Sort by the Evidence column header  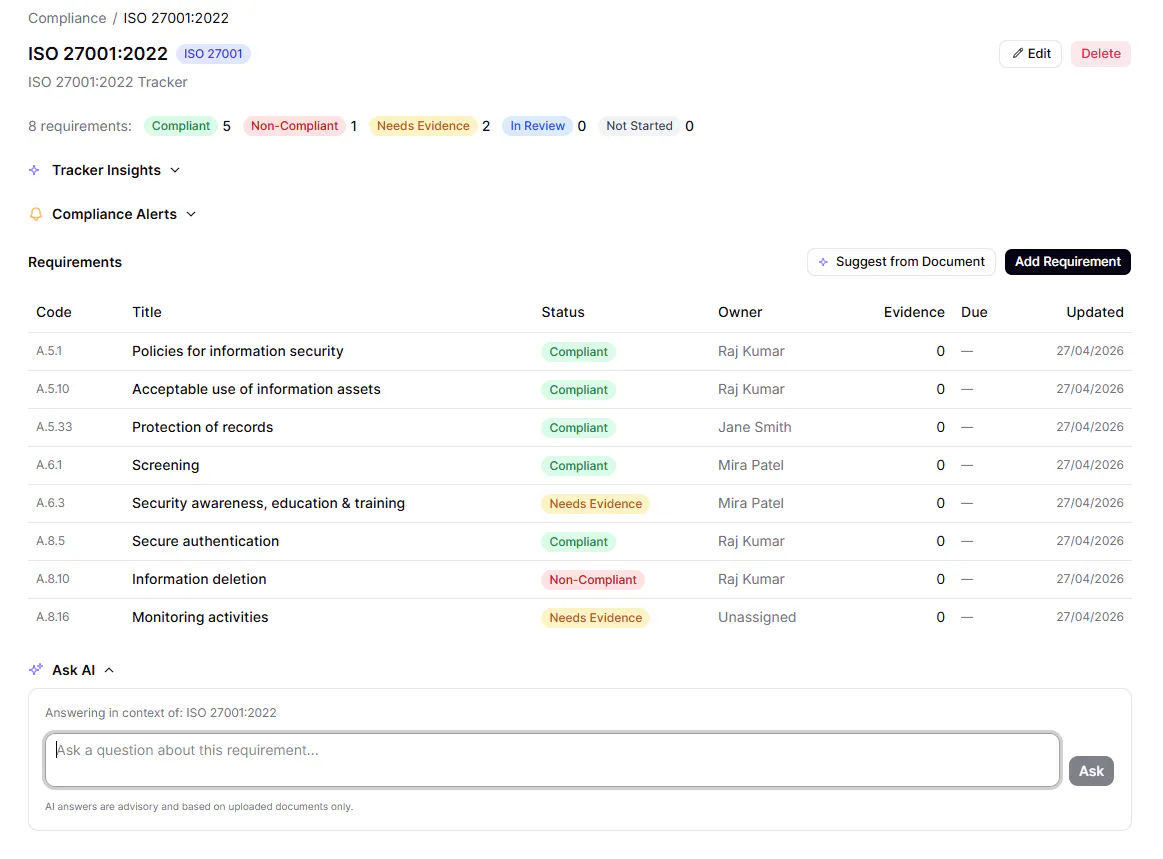click(914, 312)
